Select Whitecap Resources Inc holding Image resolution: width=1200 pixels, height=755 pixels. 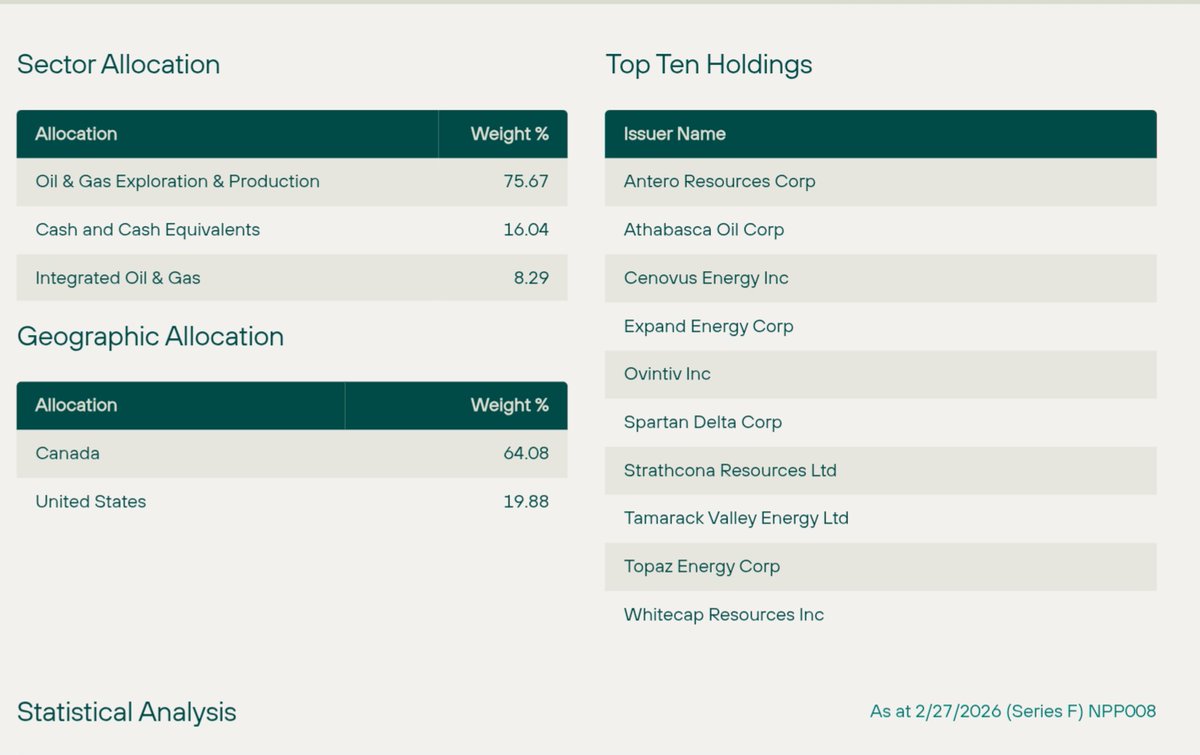pos(881,614)
